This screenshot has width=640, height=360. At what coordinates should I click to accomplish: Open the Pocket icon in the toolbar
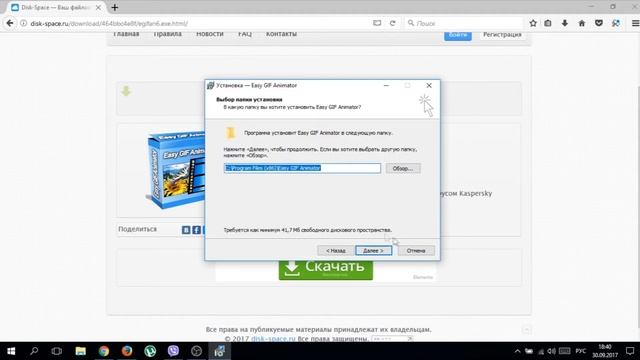(x=599, y=23)
